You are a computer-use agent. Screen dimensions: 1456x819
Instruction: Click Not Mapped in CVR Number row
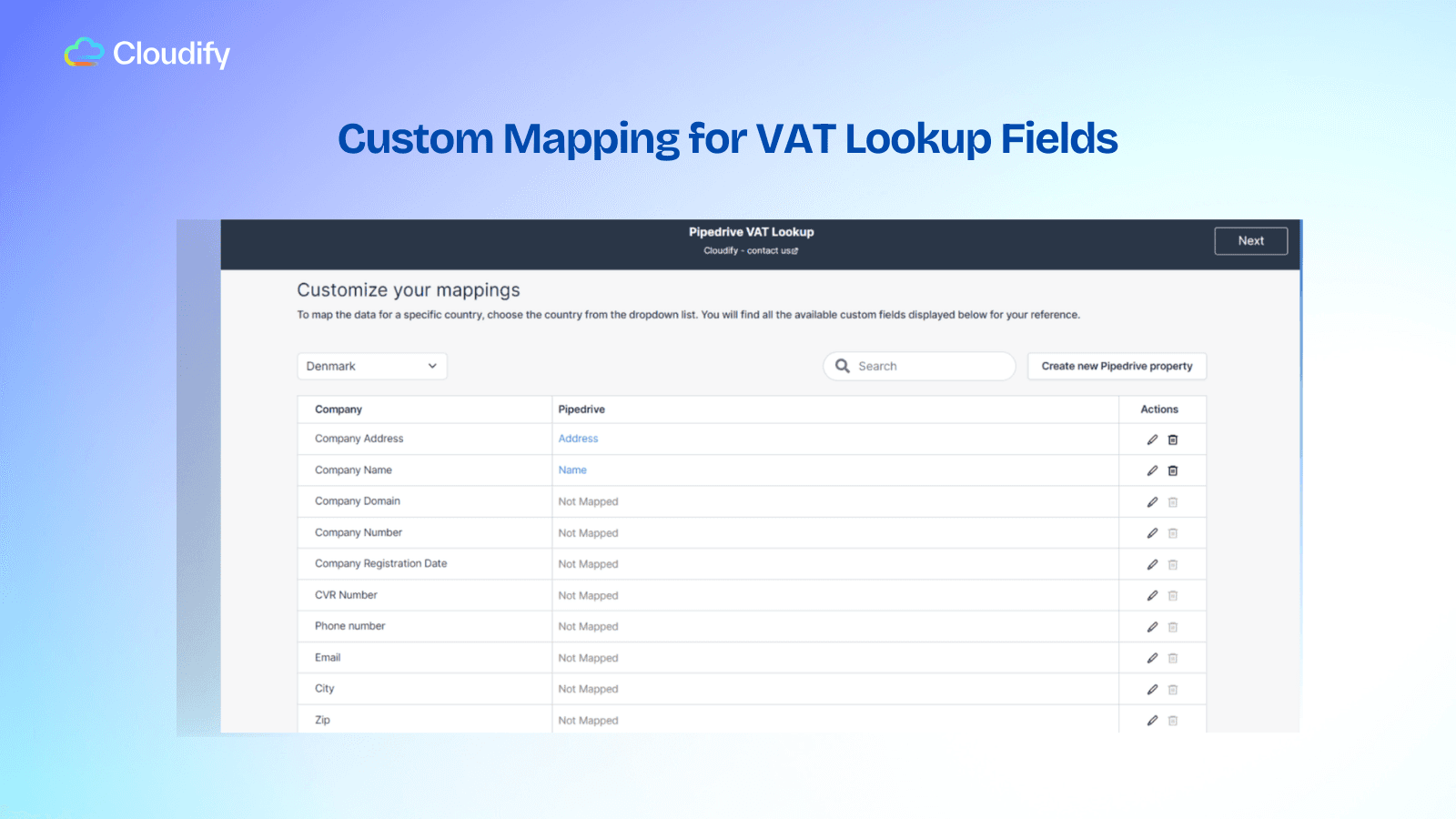pos(588,596)
